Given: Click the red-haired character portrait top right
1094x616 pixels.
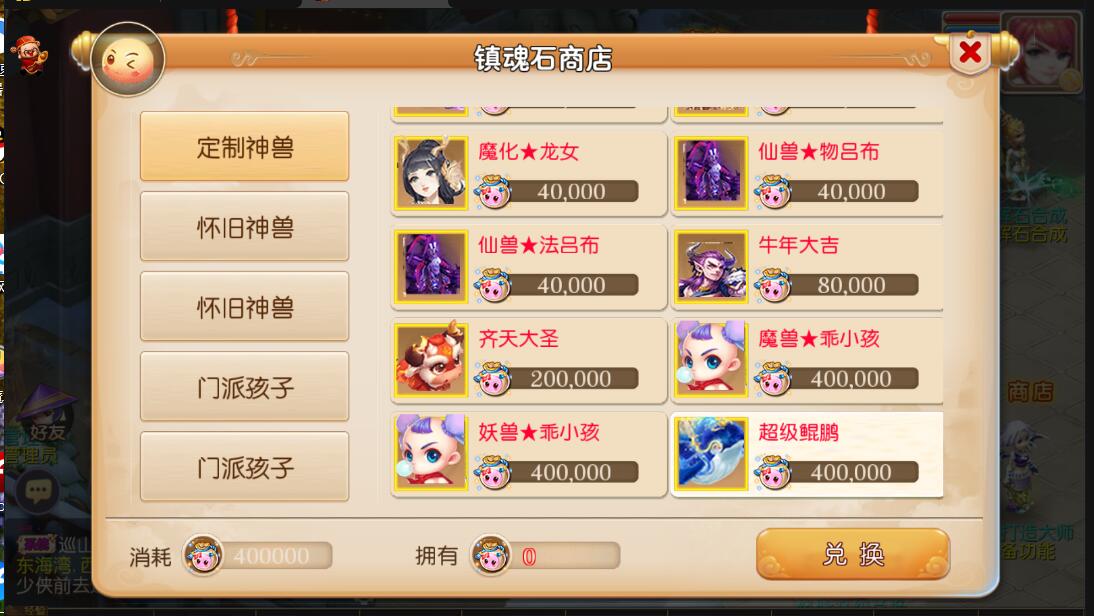Looking at the screenshot, I should point(1042,50).
